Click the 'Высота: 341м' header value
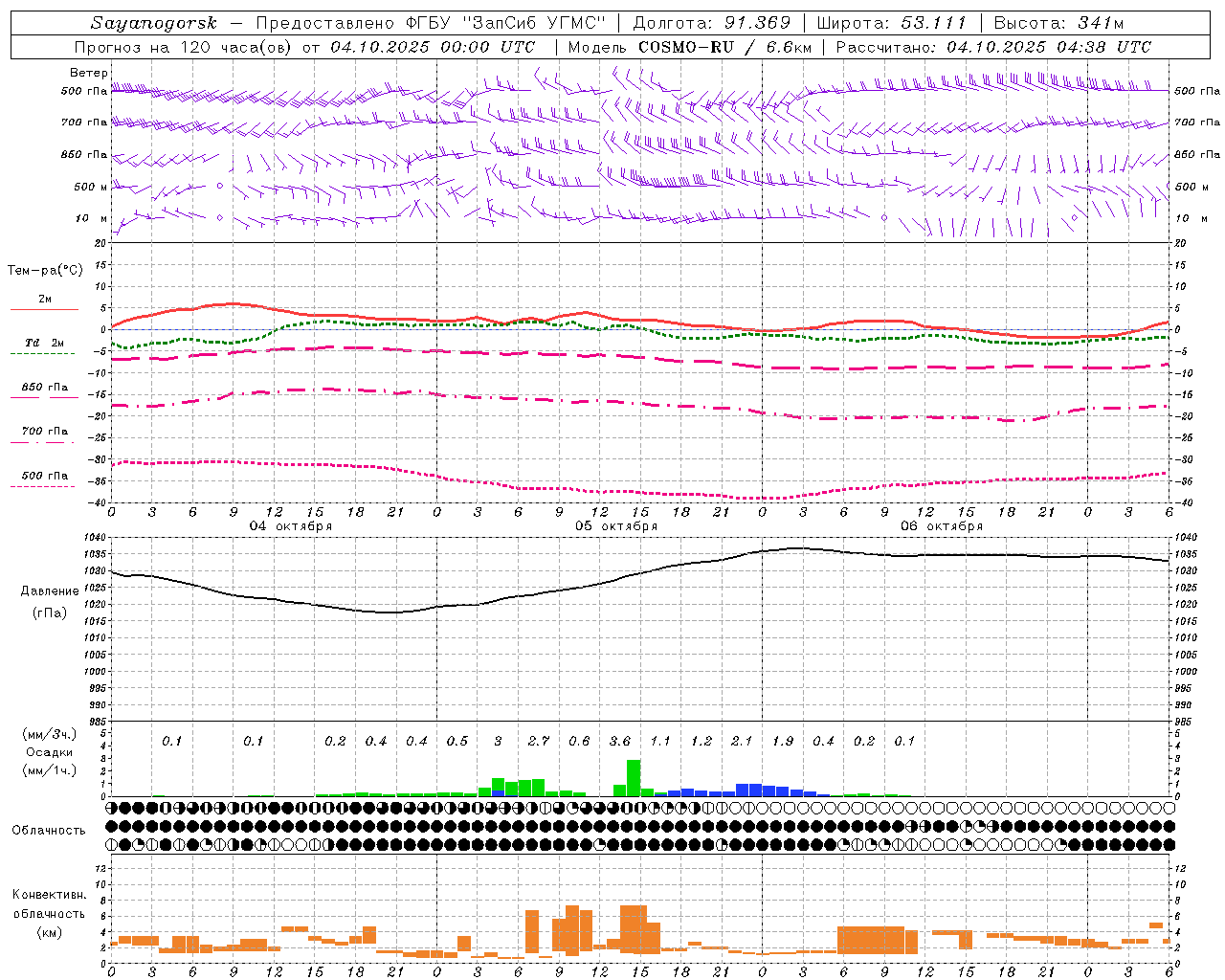This screenshot has width=1225, height=980. point(1058,23)
